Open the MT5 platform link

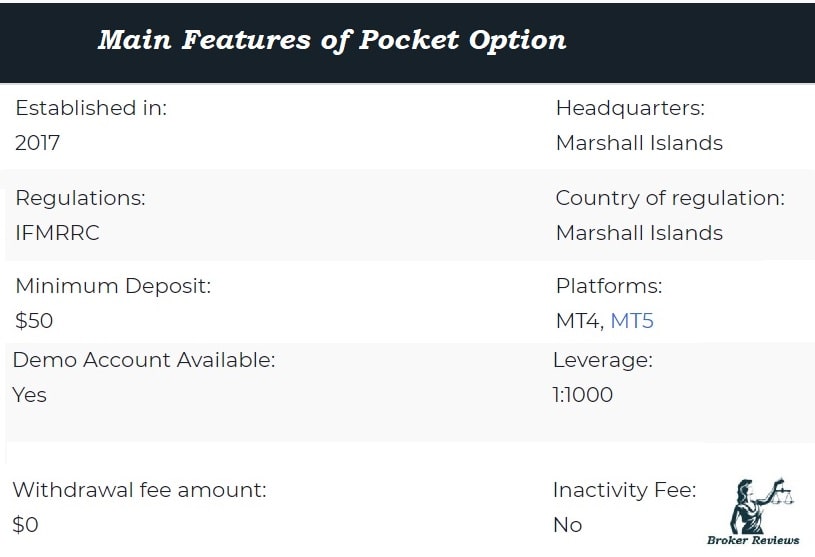tap(632, 321)
